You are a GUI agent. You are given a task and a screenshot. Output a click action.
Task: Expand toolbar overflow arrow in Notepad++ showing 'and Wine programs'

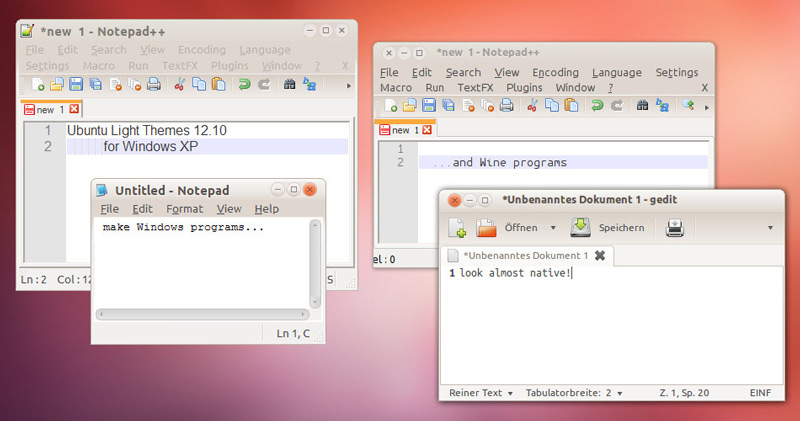707,108
